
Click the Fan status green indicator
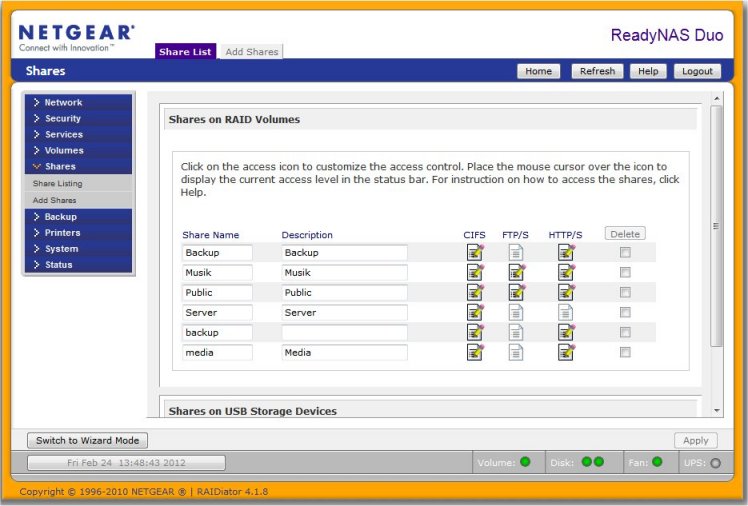pos(657,462)
